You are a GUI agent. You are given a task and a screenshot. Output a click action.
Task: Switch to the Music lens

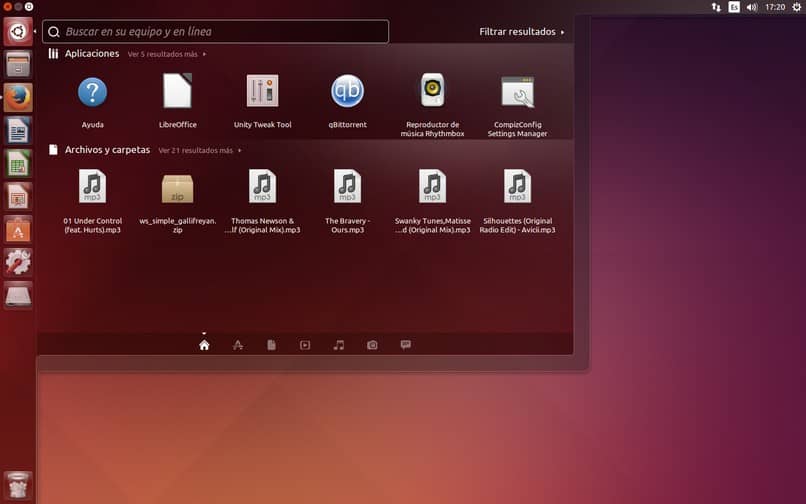tap(339, 345)
